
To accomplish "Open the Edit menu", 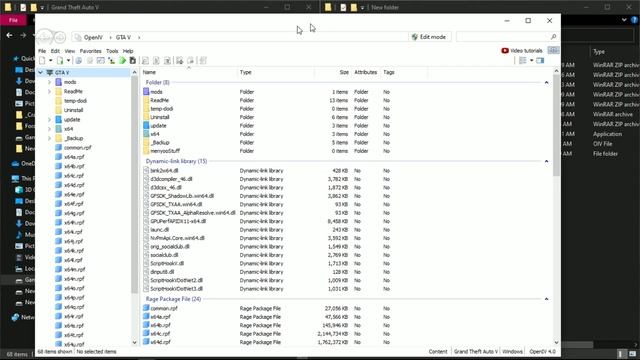I will (55, 51).
